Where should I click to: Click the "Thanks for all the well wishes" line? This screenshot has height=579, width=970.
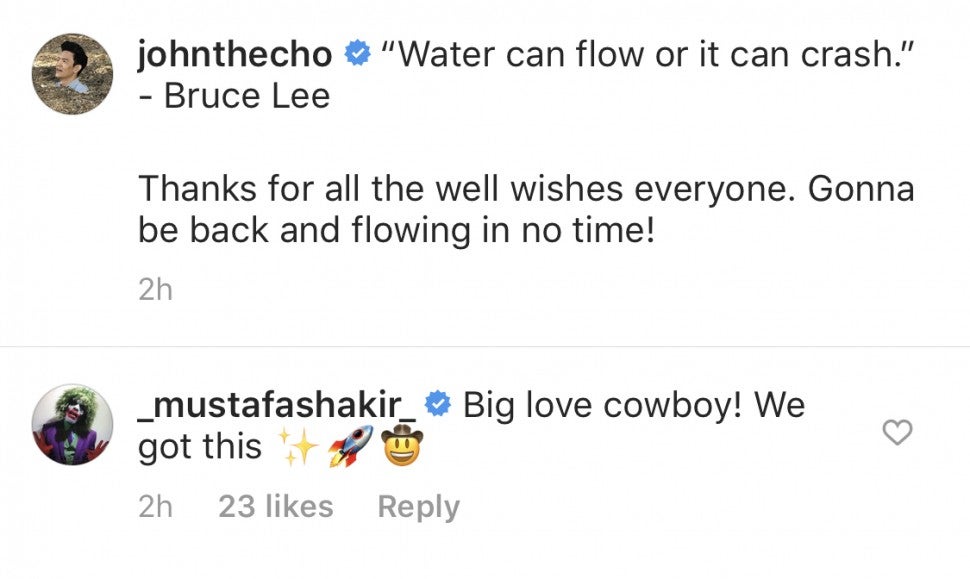[525, 188]
